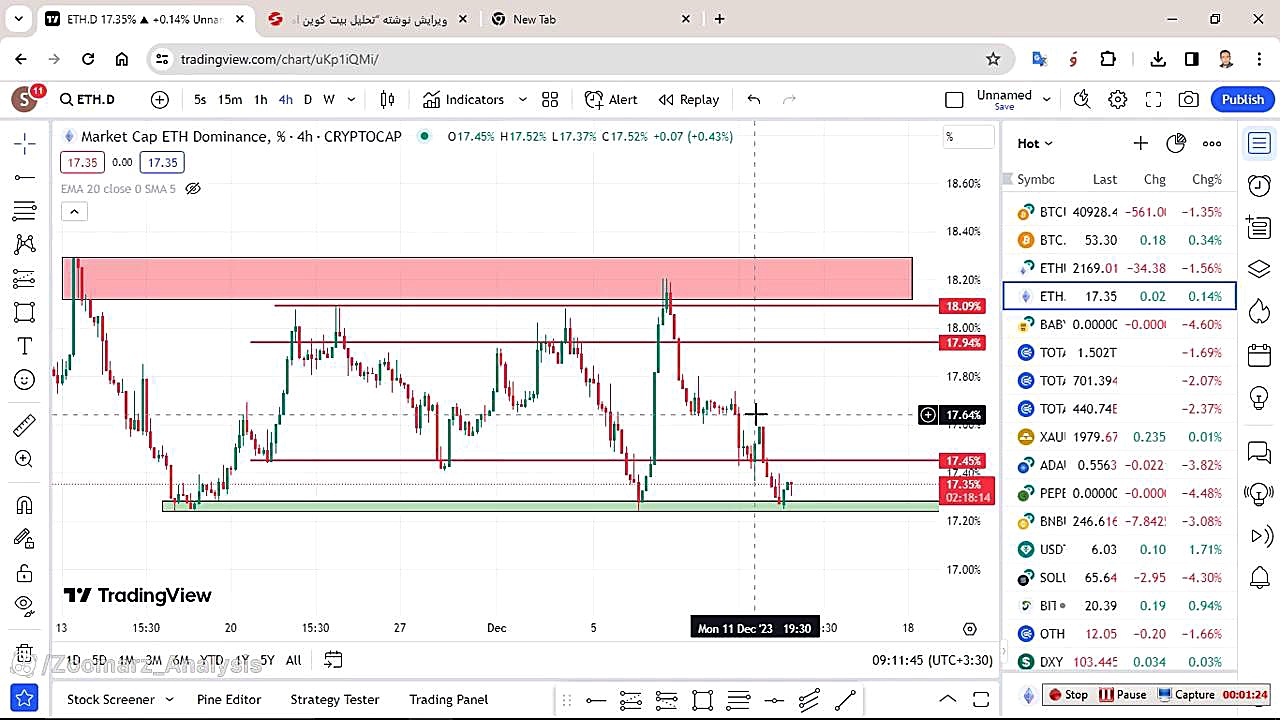This screenshot has height=720, width=1280.
Task: Start bar Replay mode
Action: pyautogui.click(x=689, y=99)
